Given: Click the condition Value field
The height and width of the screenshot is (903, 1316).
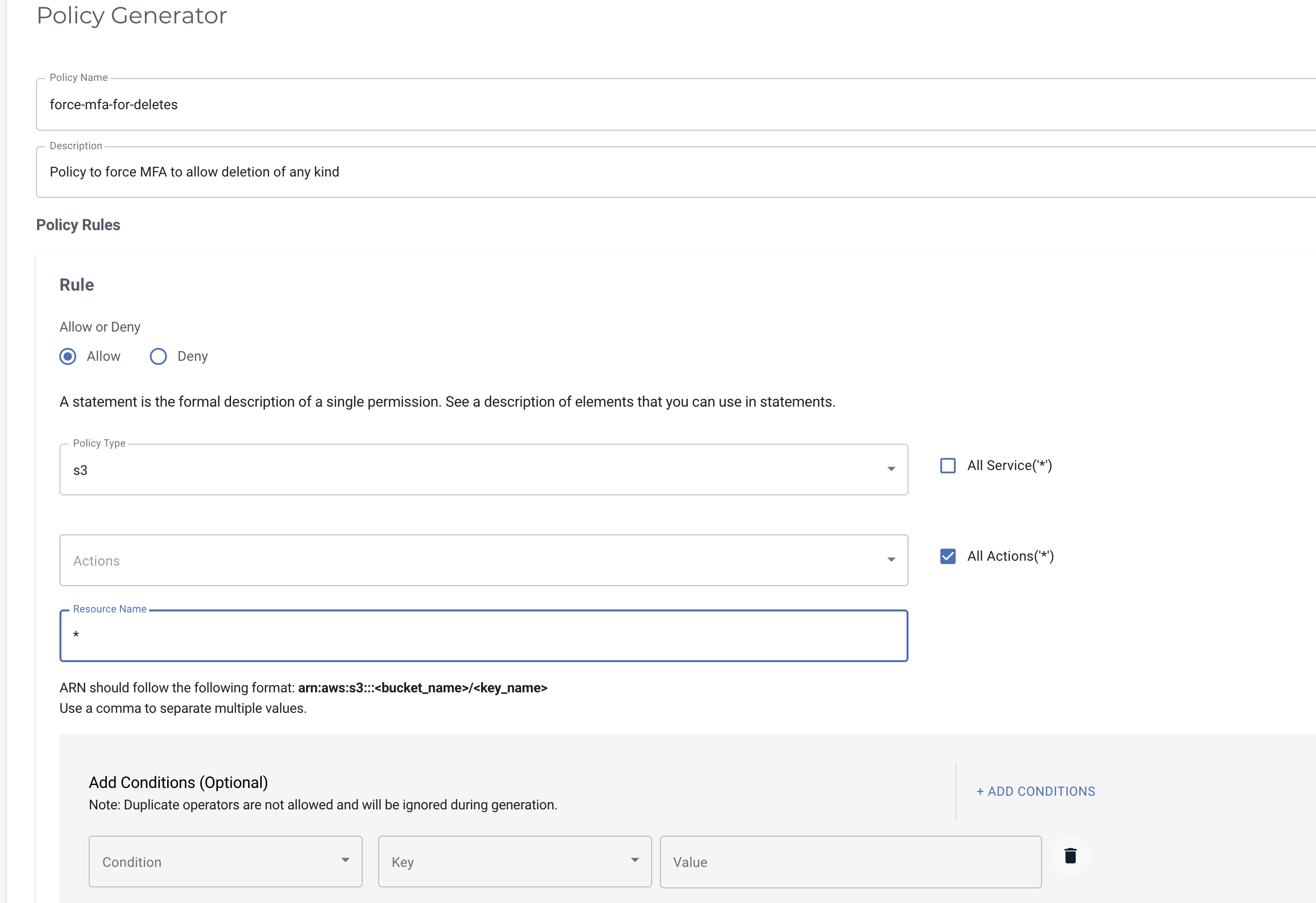Looking at the screenshot, I should [x=851, y=862].
